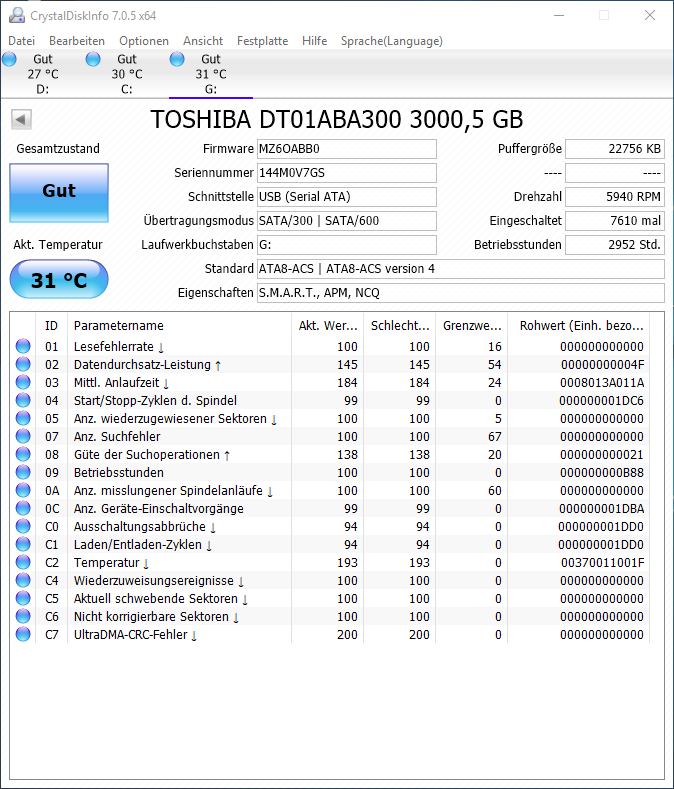Click the CrystalDiskInfo app icon in title bar
674x789 pixels.
pyautogui.click(x=17, y=16)
